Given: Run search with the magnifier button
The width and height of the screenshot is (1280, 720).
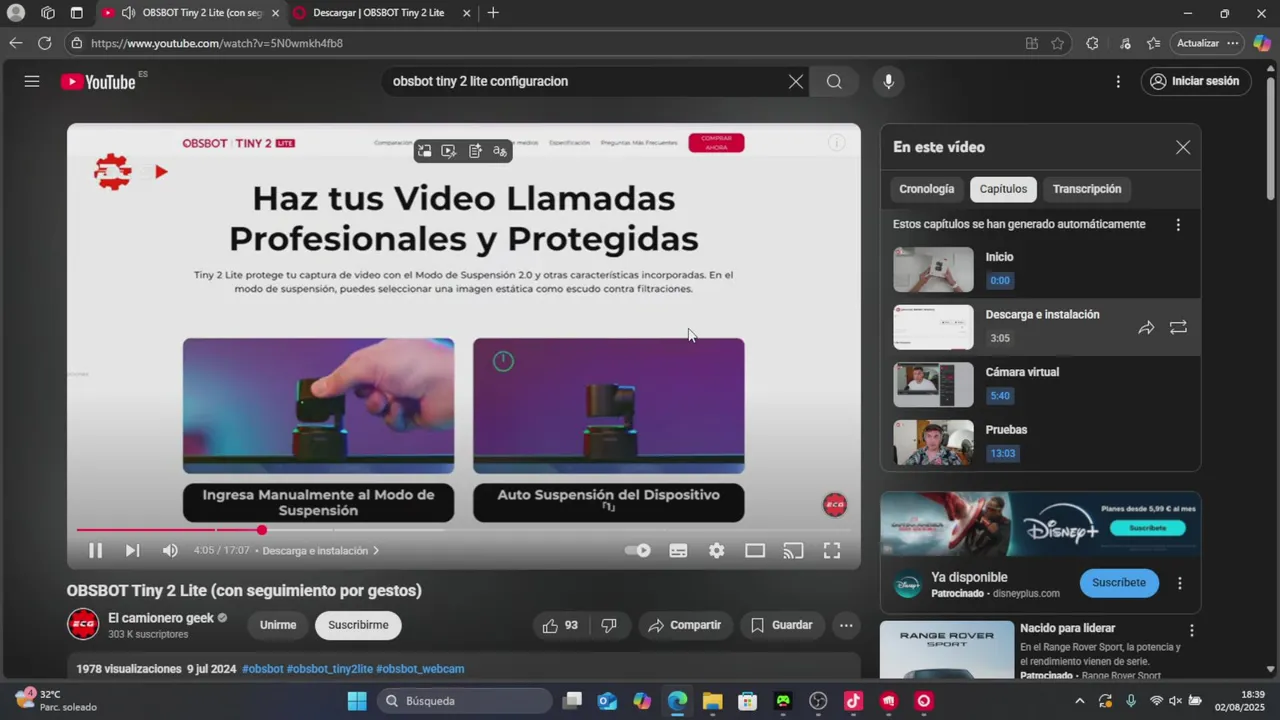Looking at the screenshot, I should [834, 82].
